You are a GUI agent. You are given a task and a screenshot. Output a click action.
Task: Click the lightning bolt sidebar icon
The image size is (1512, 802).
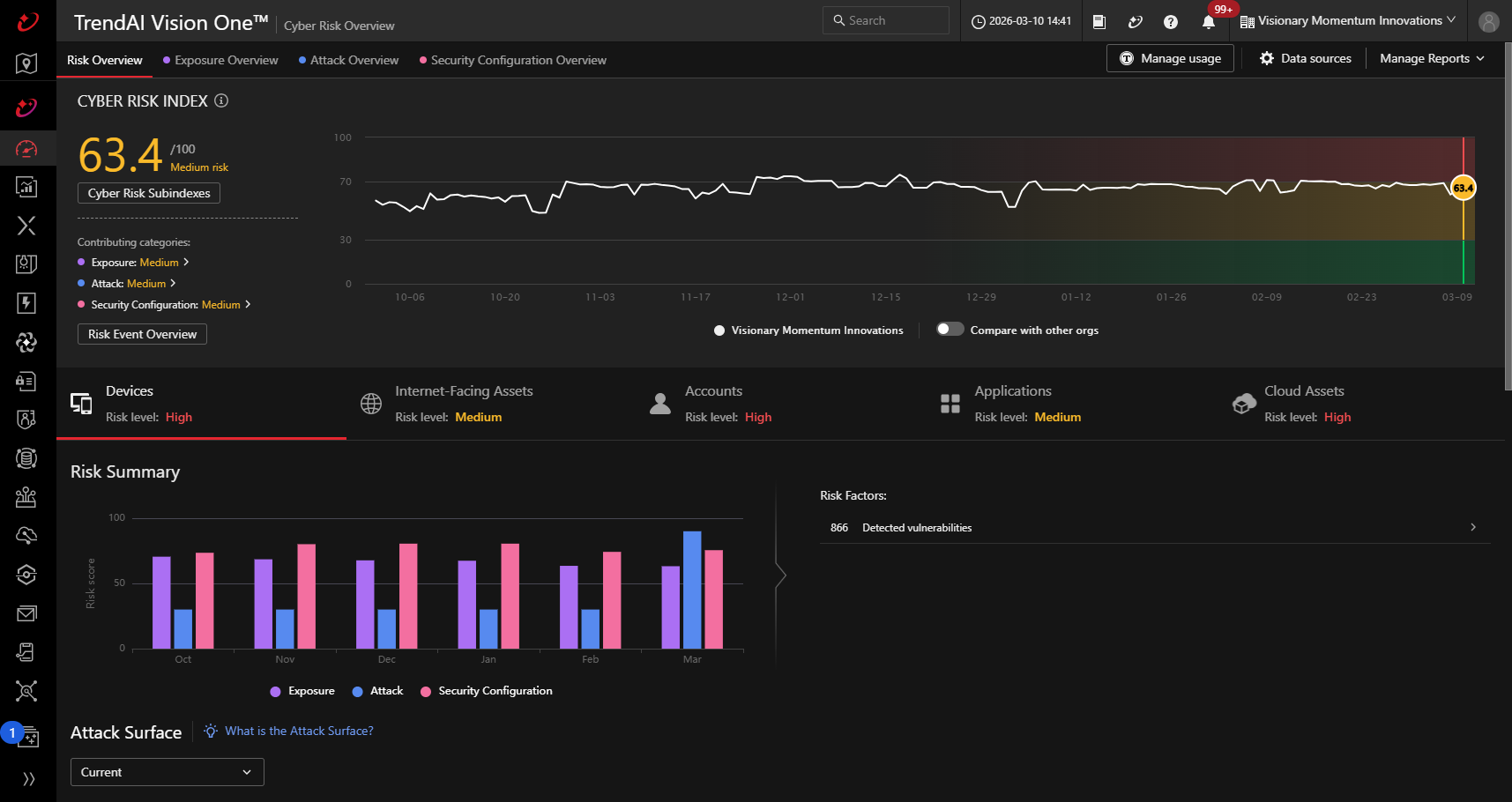26,303
